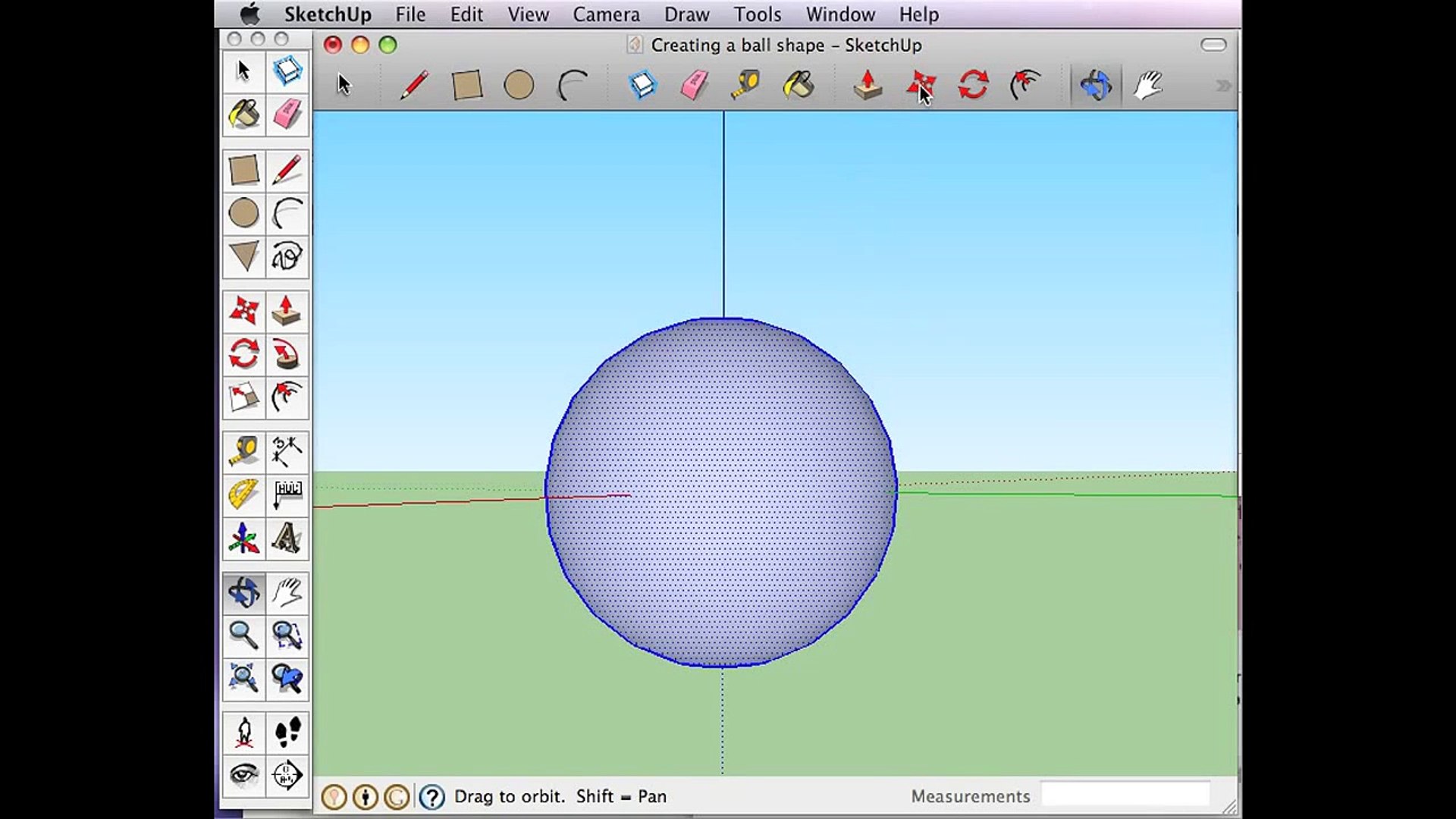Activate the Walk footprints tool
The height and width of the screenshot is (819, 1456).
coord(287,733)
